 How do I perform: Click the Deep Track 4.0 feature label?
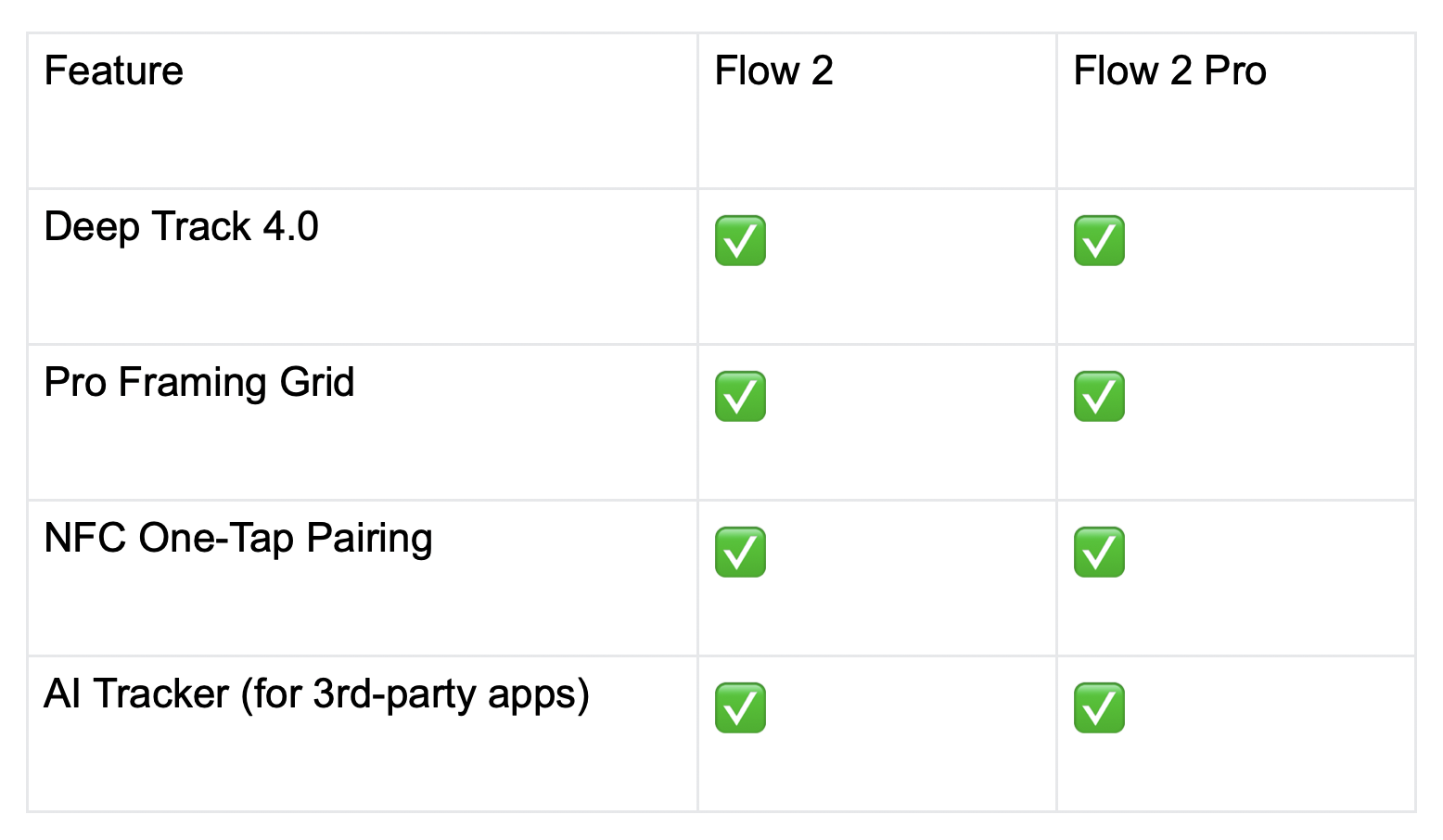(x=181, y=227)
